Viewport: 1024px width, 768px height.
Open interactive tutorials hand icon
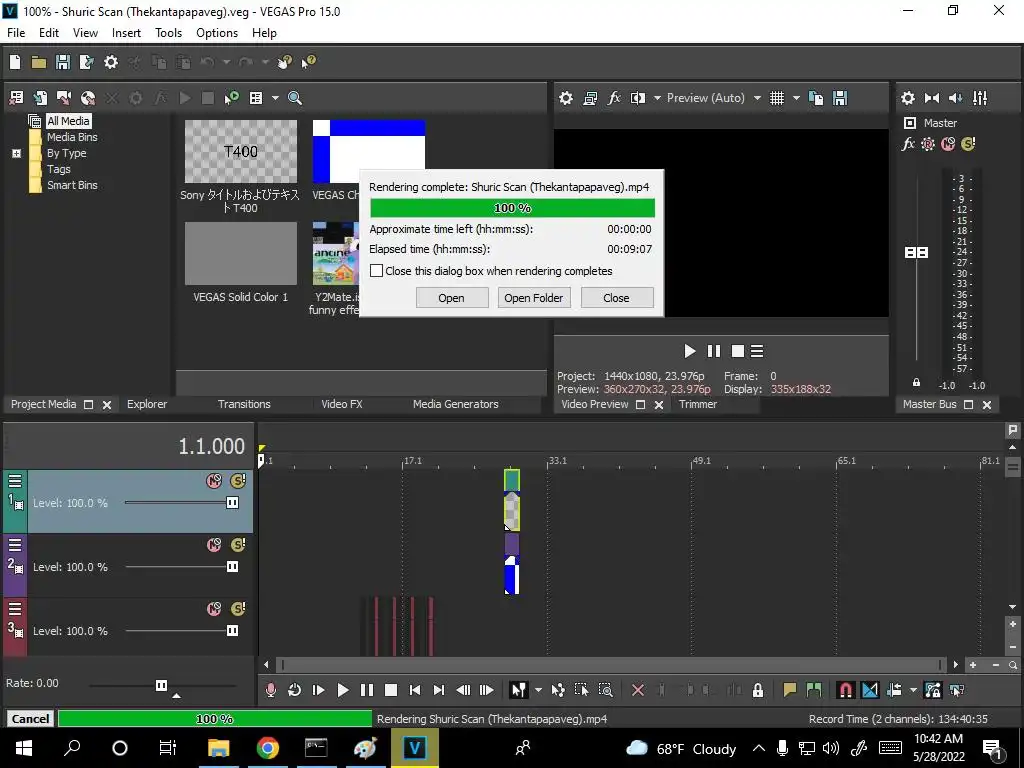coord(284,62)
